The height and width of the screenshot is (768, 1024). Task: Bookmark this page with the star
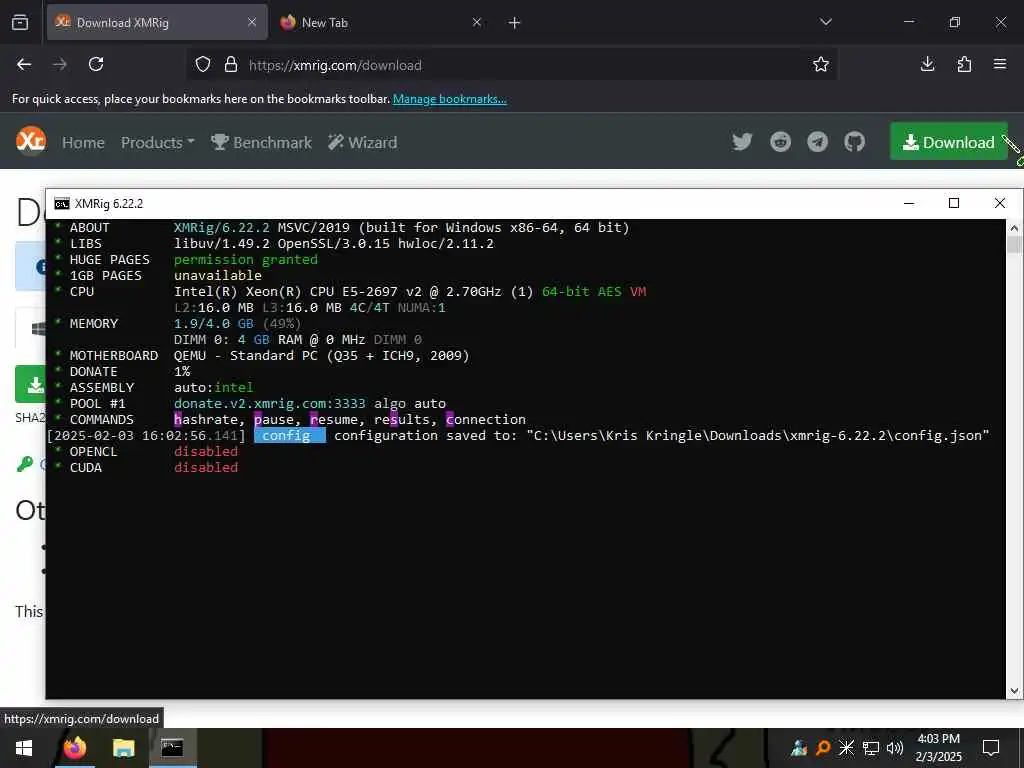click(821, 64)
